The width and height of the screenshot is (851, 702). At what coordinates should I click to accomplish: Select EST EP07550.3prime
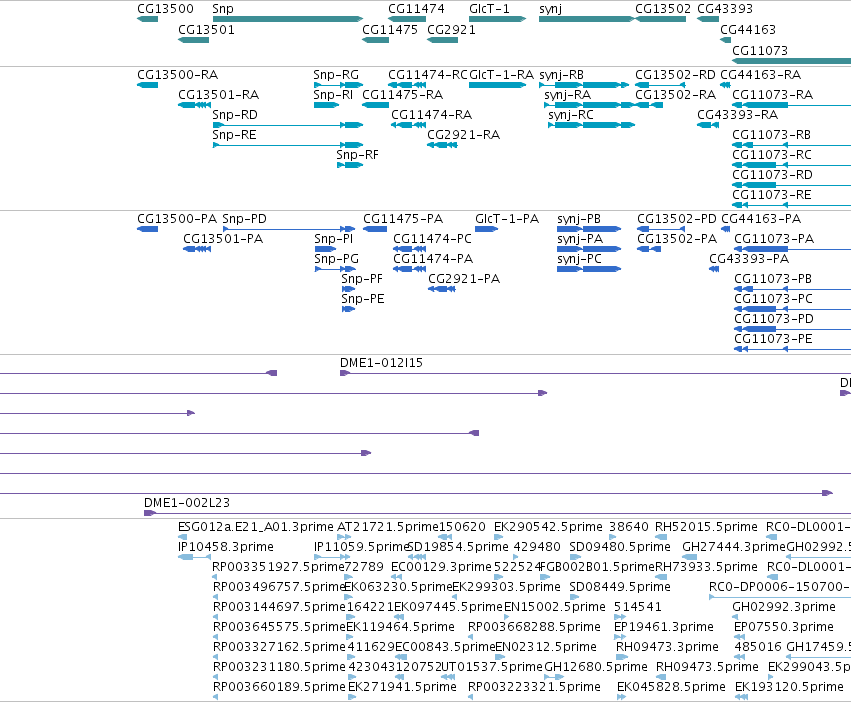[740, 637]
